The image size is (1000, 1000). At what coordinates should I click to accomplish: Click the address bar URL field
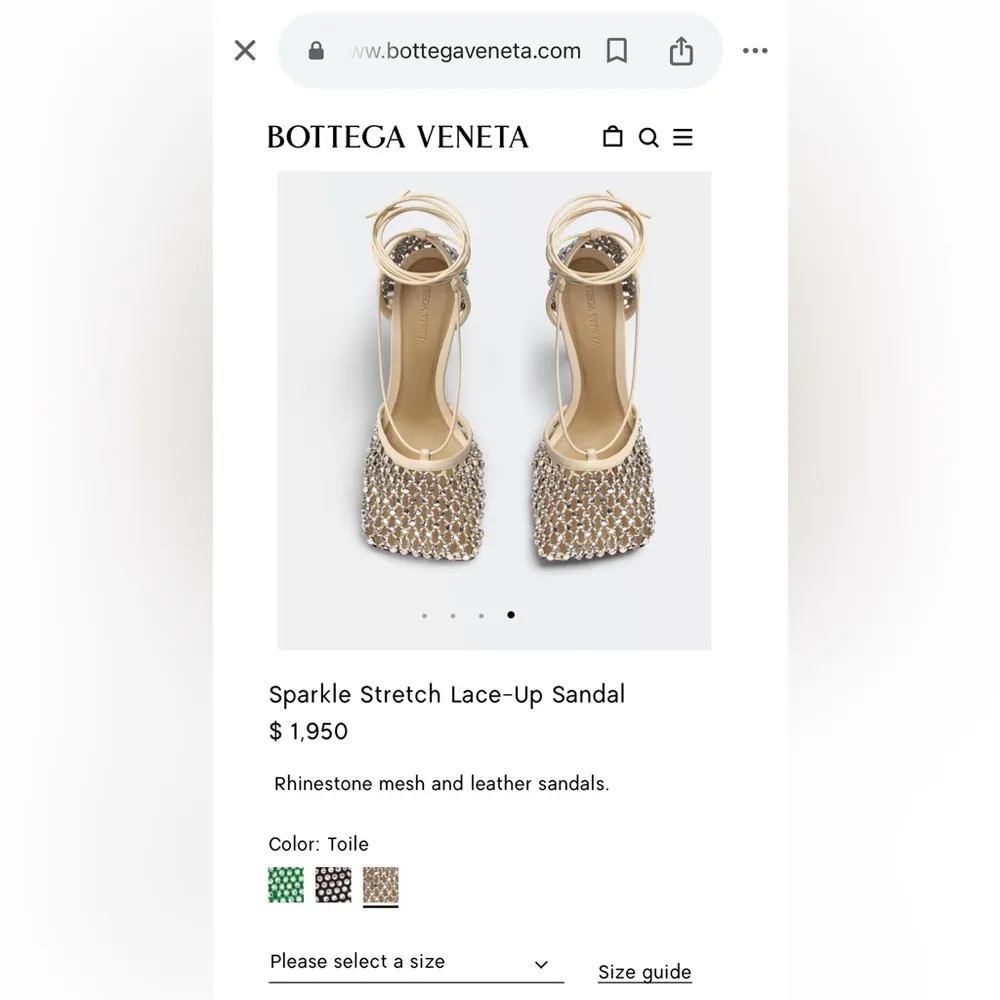click(463, 50)
